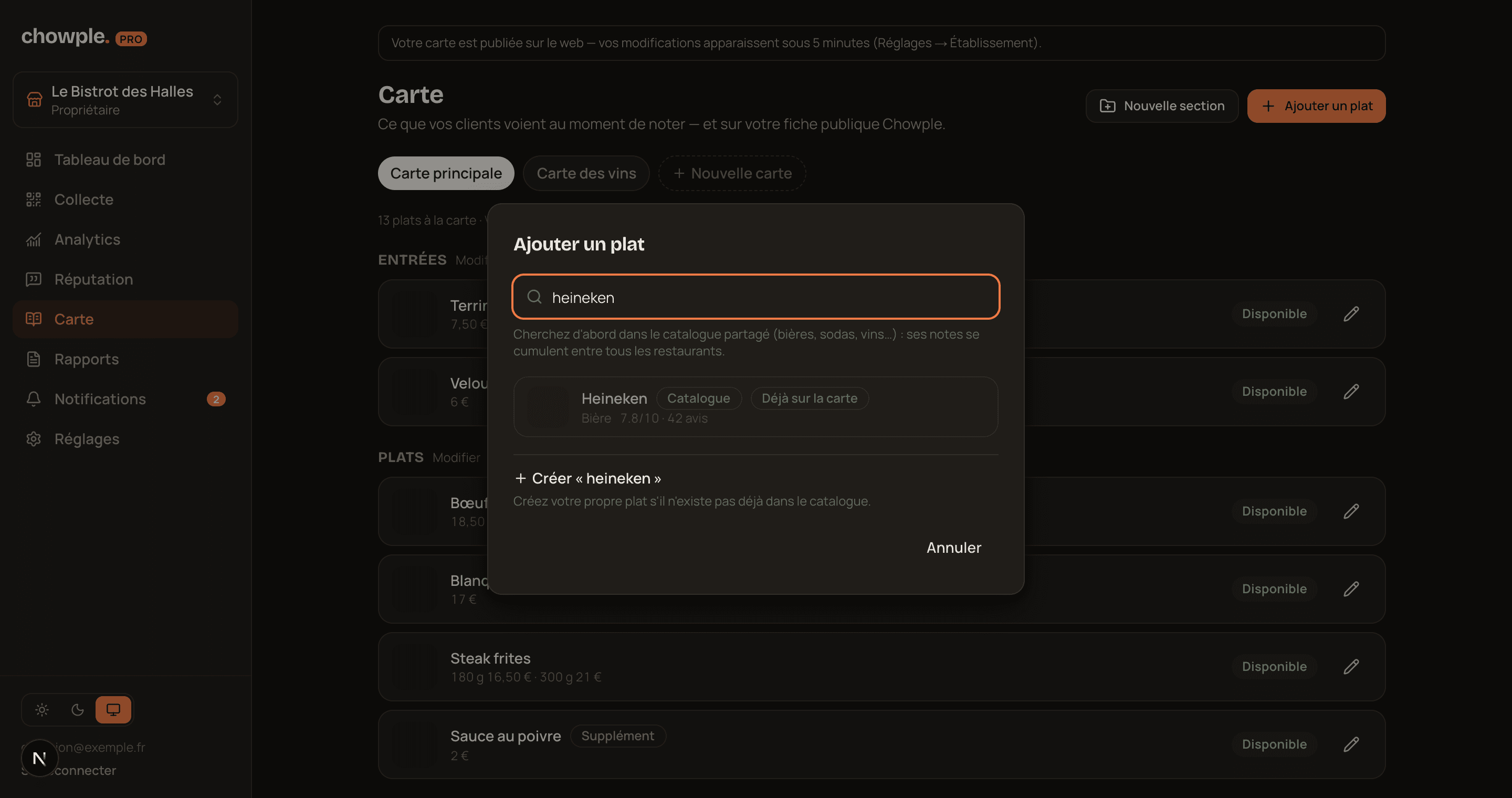1512x798 pixels.
Task: Edit the Bœuf row with pencil icon
Action: click(x=1351, y=512)
